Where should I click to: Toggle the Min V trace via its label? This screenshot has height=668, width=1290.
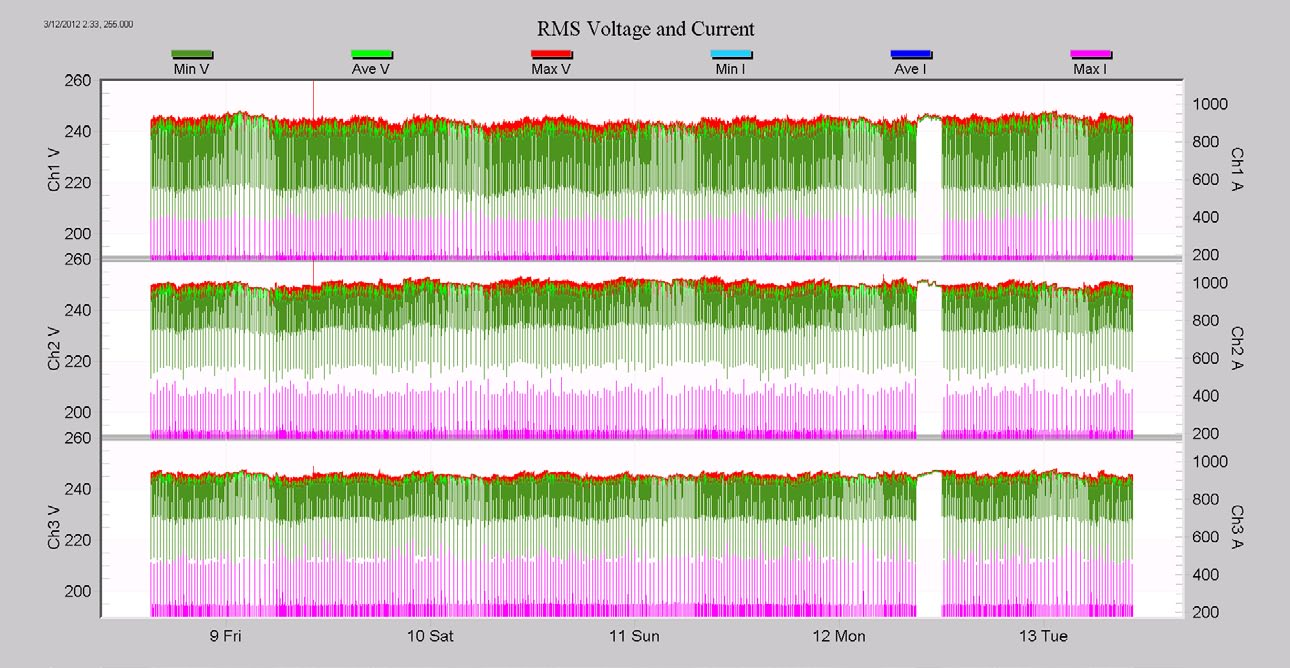point(190,70)
